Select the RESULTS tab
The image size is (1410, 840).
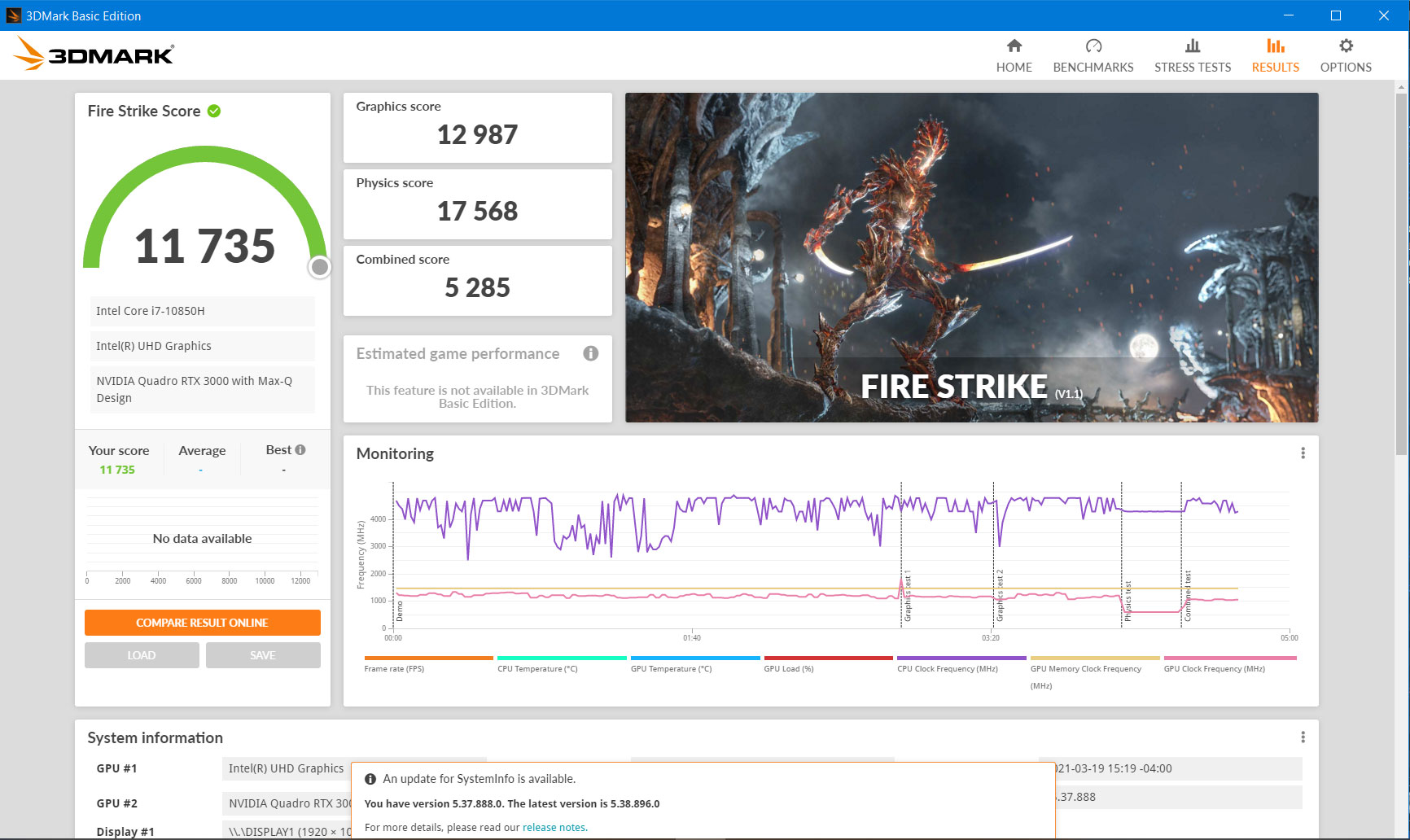(x=1276, y=55)
